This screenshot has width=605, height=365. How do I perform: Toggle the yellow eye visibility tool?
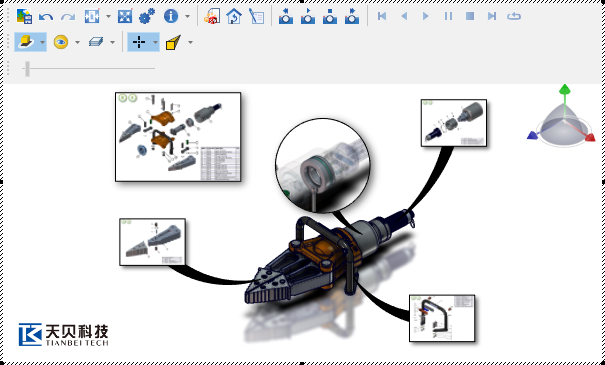click(61, 42)
